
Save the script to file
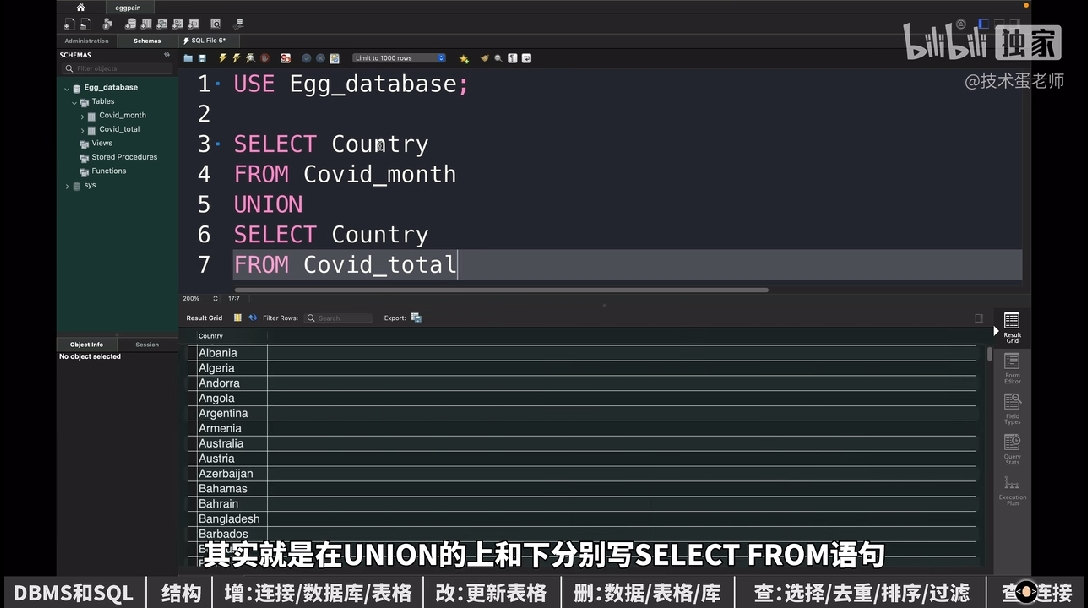[203, 58]
